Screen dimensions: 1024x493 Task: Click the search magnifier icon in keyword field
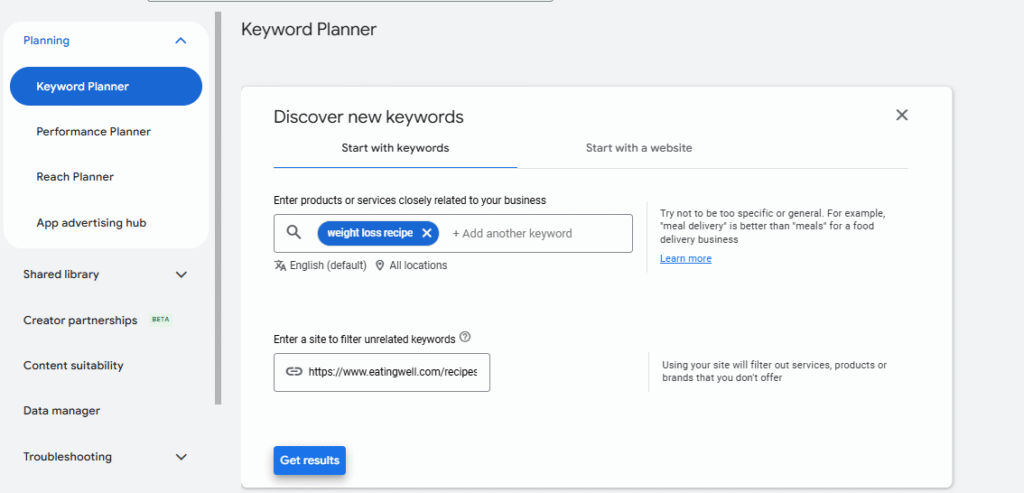pos(294,233)
